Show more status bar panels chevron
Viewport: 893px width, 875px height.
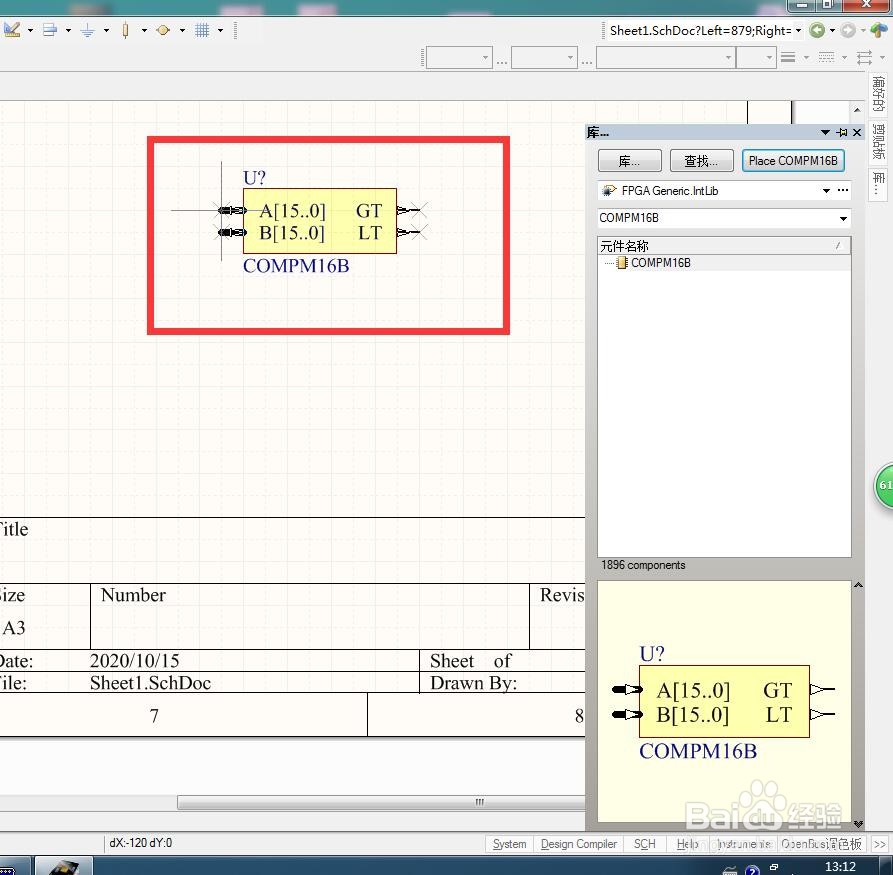[x=880, y=844]
